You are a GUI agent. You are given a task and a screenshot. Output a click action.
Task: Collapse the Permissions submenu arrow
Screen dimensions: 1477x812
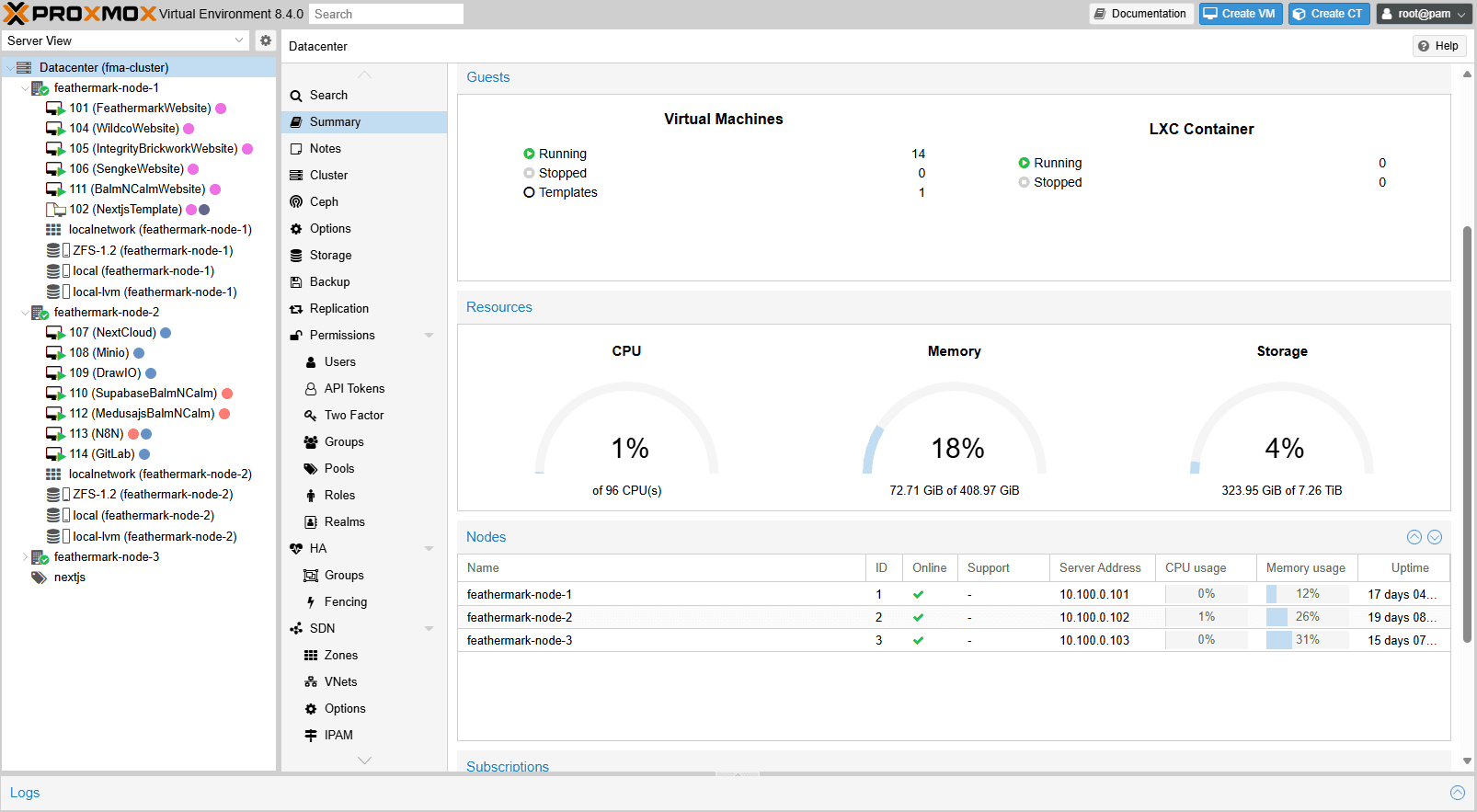point(429,336)
